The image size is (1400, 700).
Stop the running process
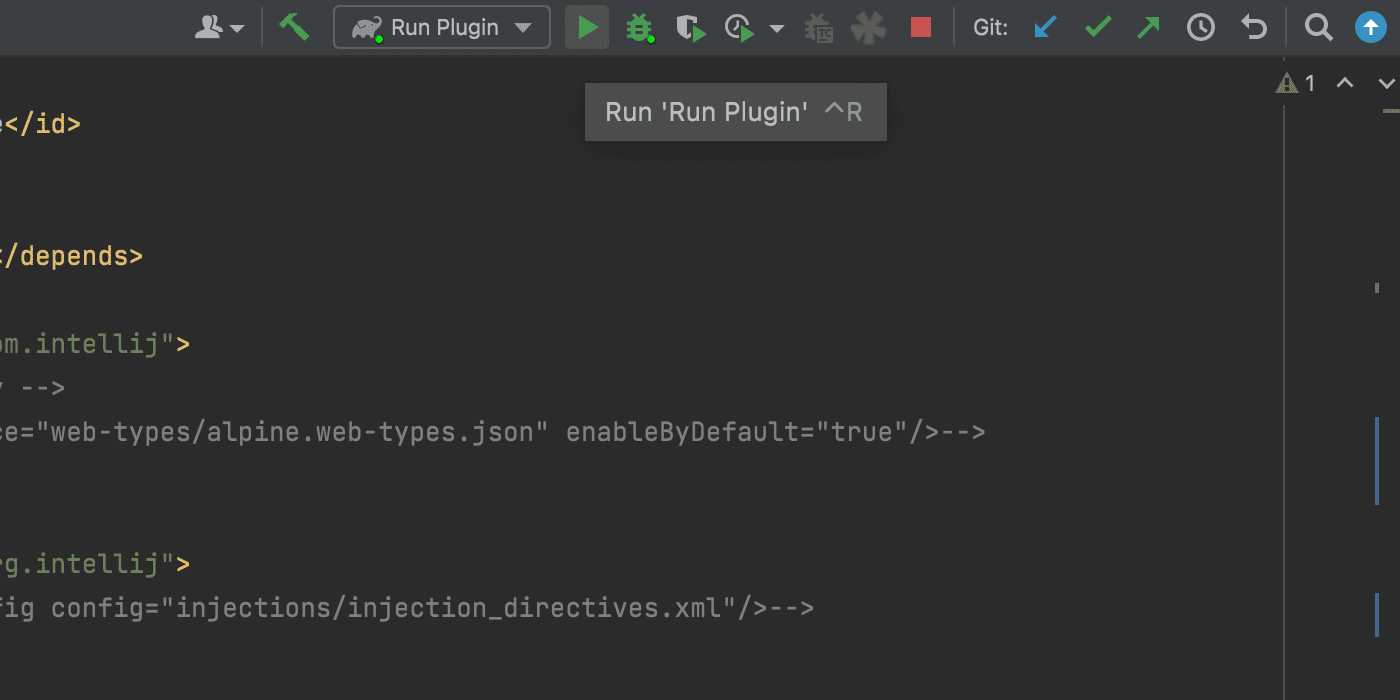pyautogui.click(x=920, y=27)
